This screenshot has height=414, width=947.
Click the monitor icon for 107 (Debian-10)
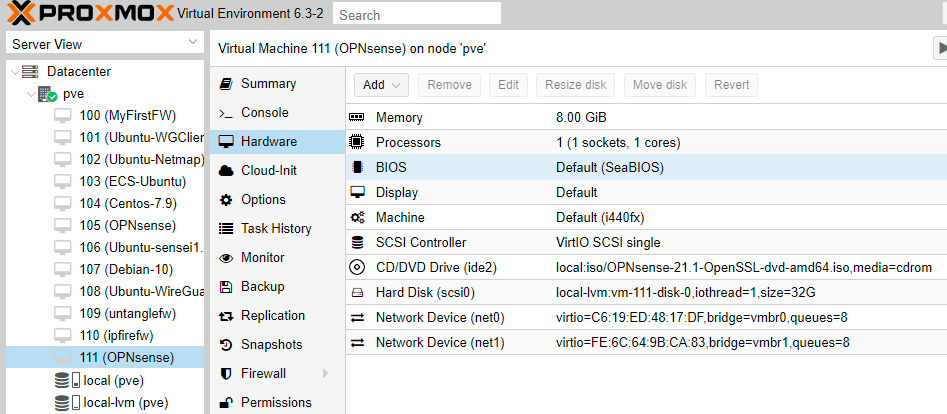click(63, 270)
